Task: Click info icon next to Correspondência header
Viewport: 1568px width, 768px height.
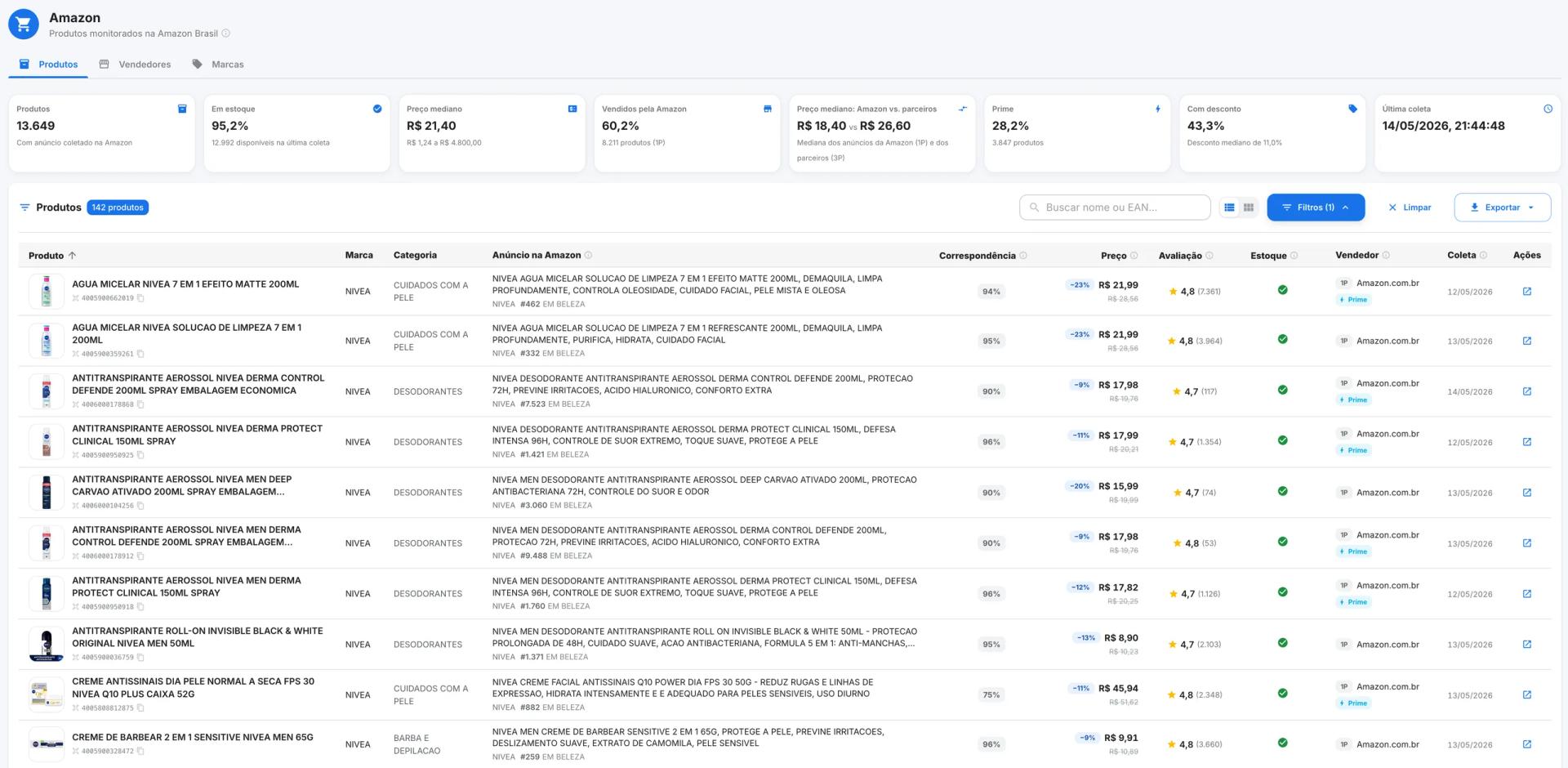Action: (x=1023, y=256)
